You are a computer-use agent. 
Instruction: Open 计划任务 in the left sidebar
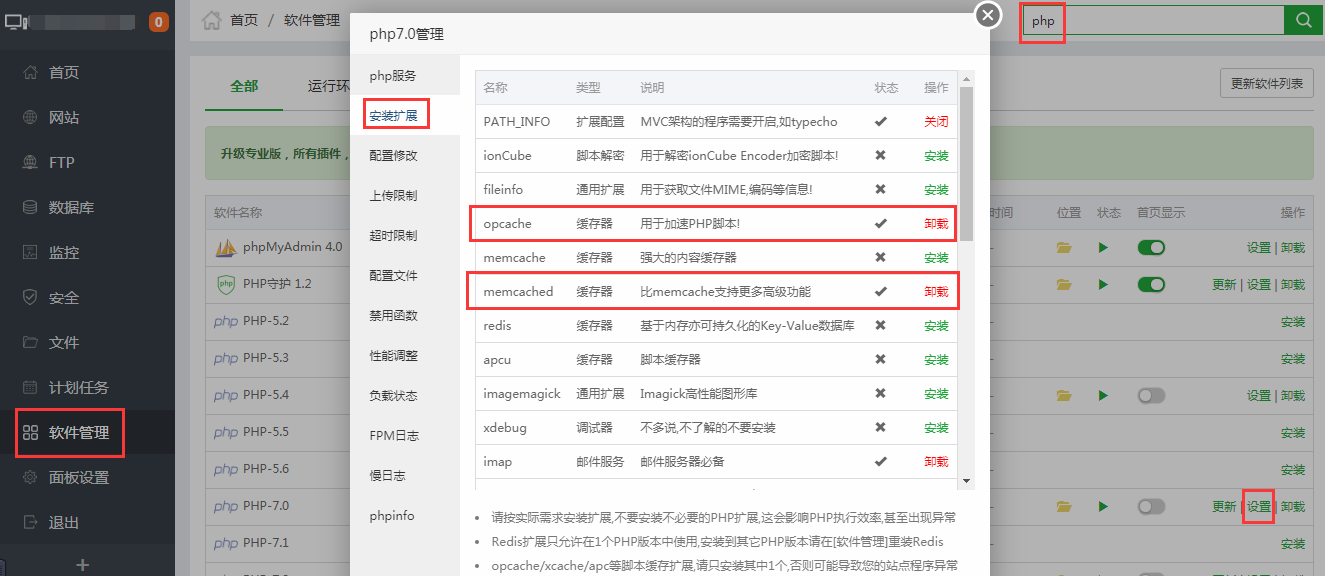pos(79,388)
